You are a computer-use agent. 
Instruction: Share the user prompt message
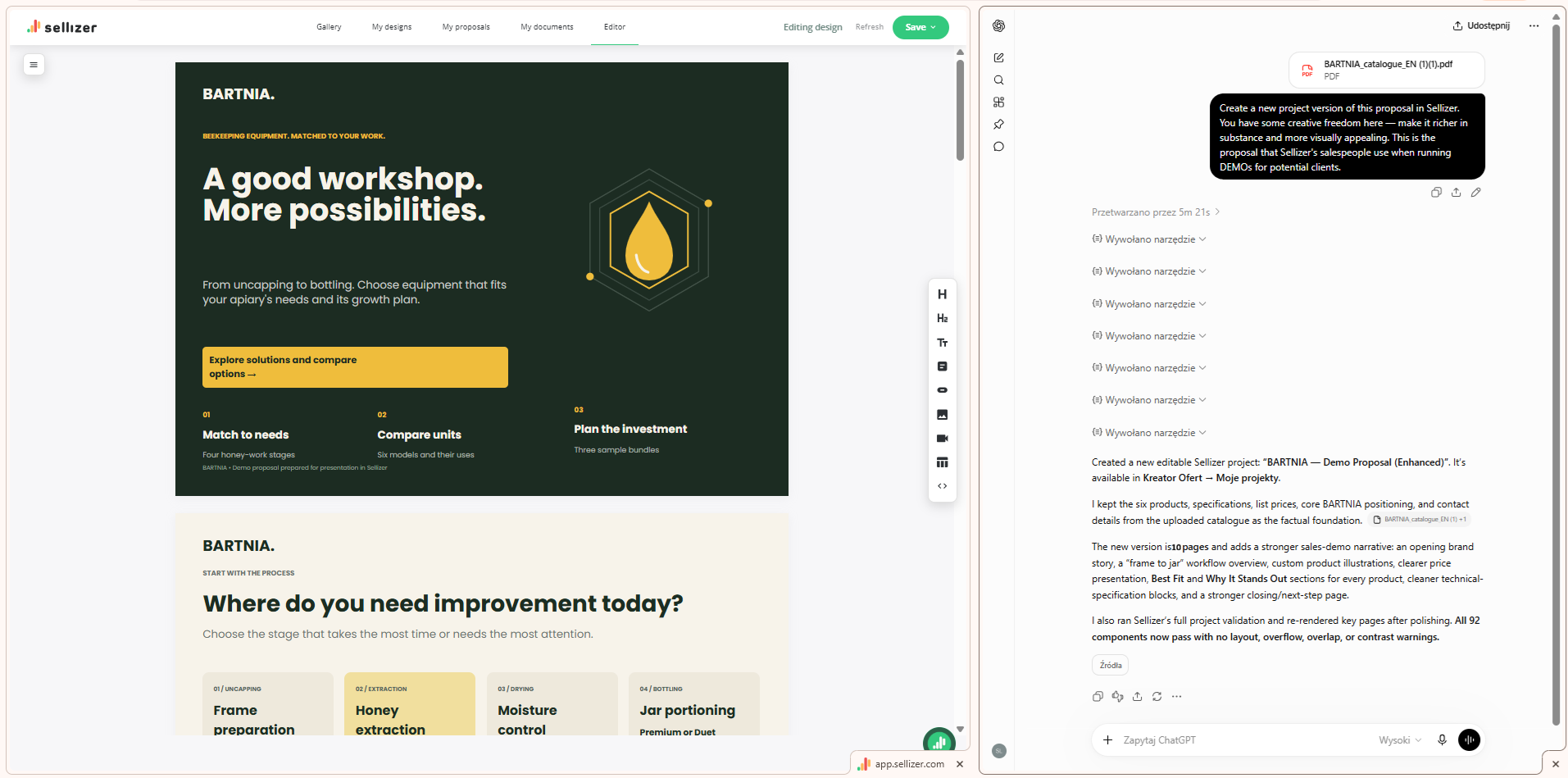click(x=1456, y=193)
